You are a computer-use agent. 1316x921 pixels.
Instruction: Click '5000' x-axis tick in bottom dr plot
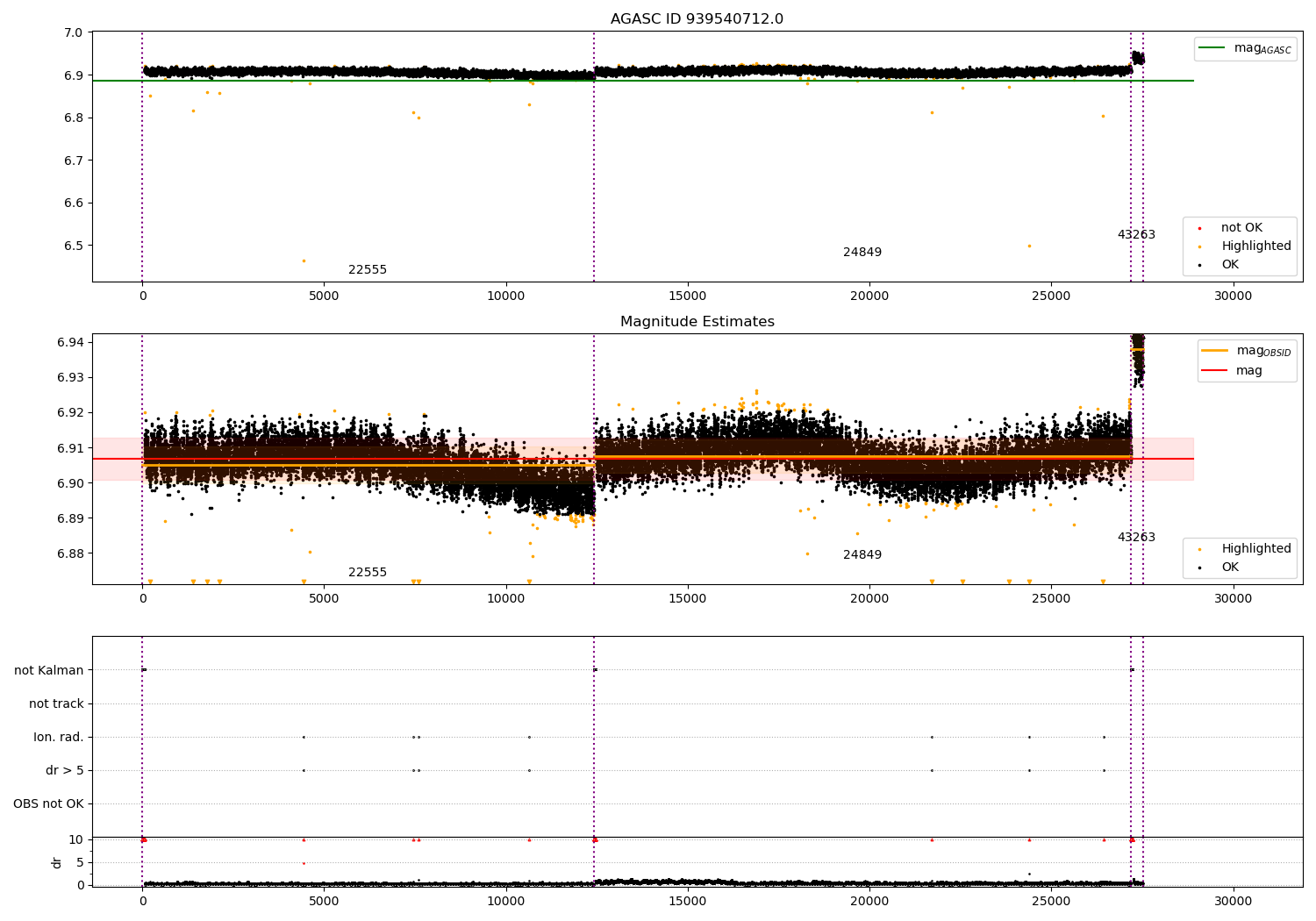[325, 901]
